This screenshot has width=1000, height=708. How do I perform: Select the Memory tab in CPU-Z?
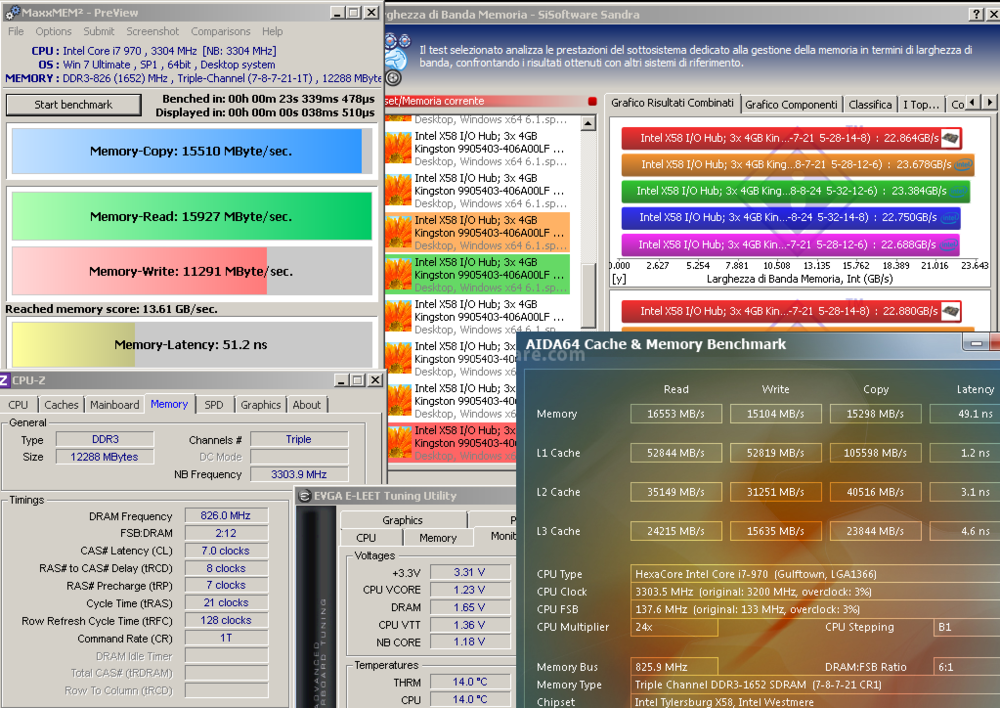[x=169, y=404]
